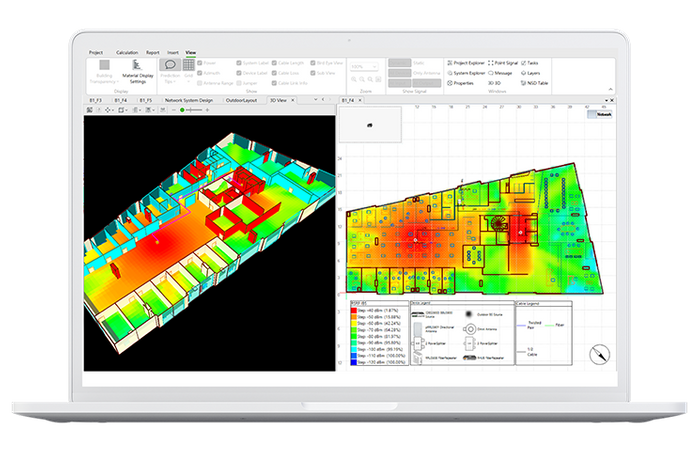Switch to the Network System Design tab

(187, 101)
